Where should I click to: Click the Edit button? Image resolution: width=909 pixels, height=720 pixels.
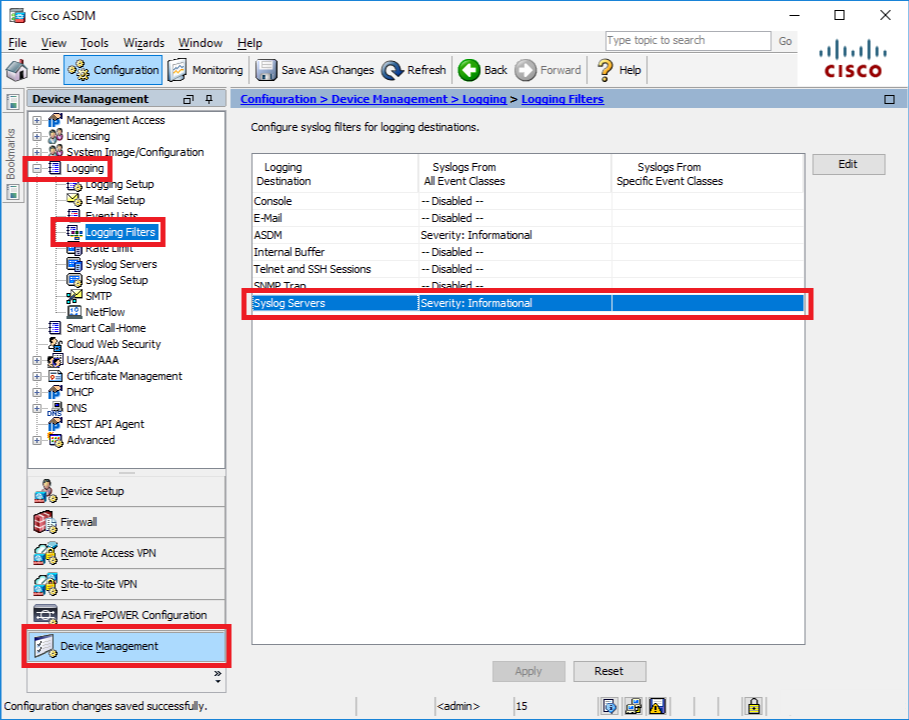[x=848, y=165]
